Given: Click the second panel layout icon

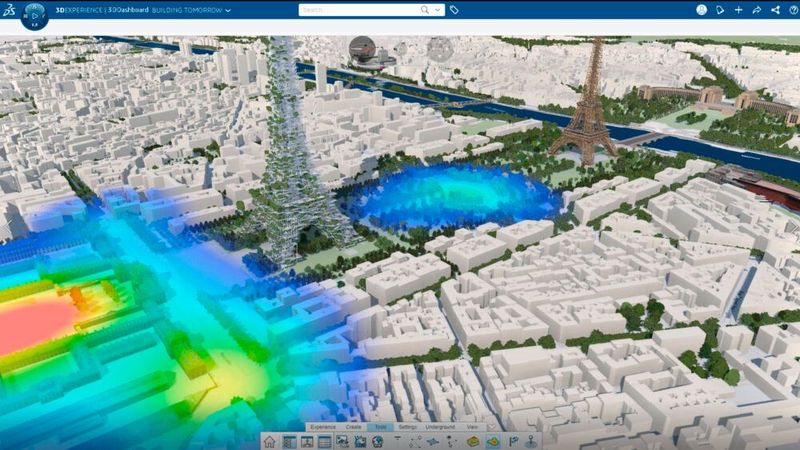Looking at the screenshot, I should point(307,442).
